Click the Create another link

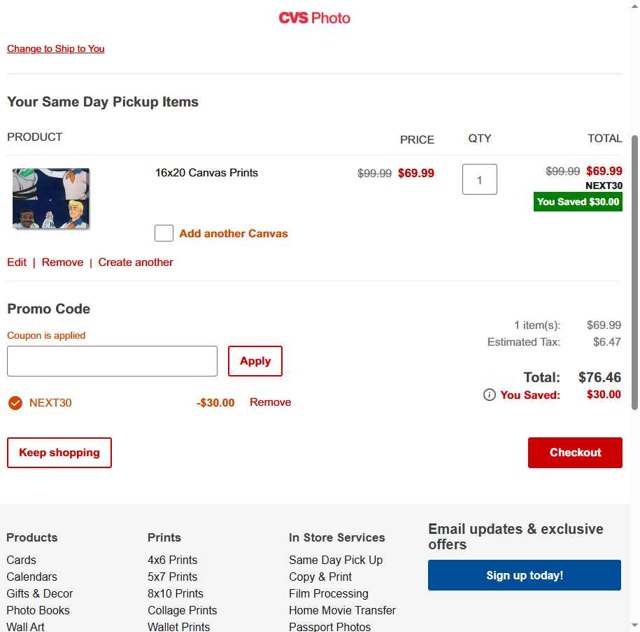point(135,262)
